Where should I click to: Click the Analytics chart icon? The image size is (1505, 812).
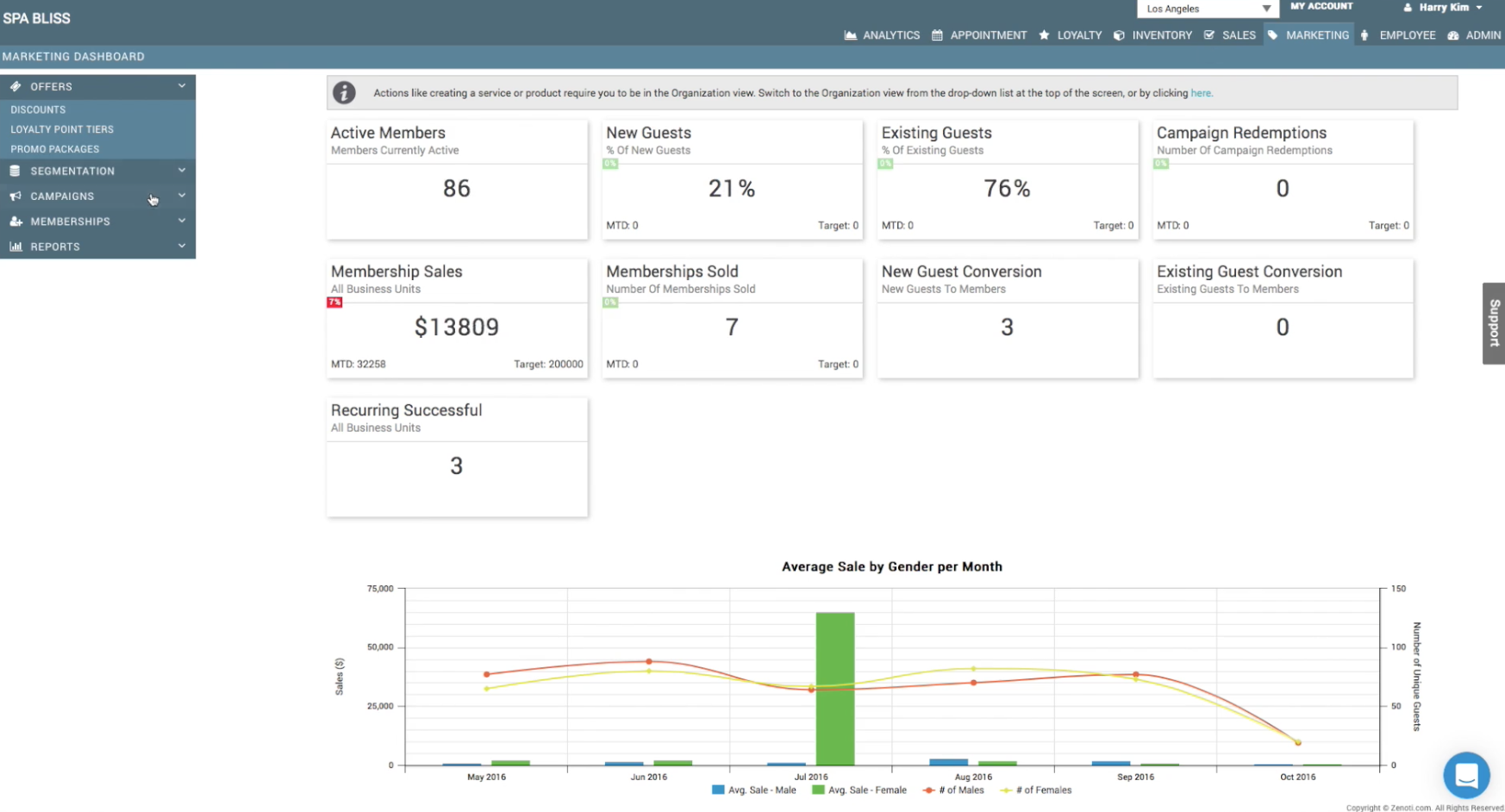click(850, 35)
